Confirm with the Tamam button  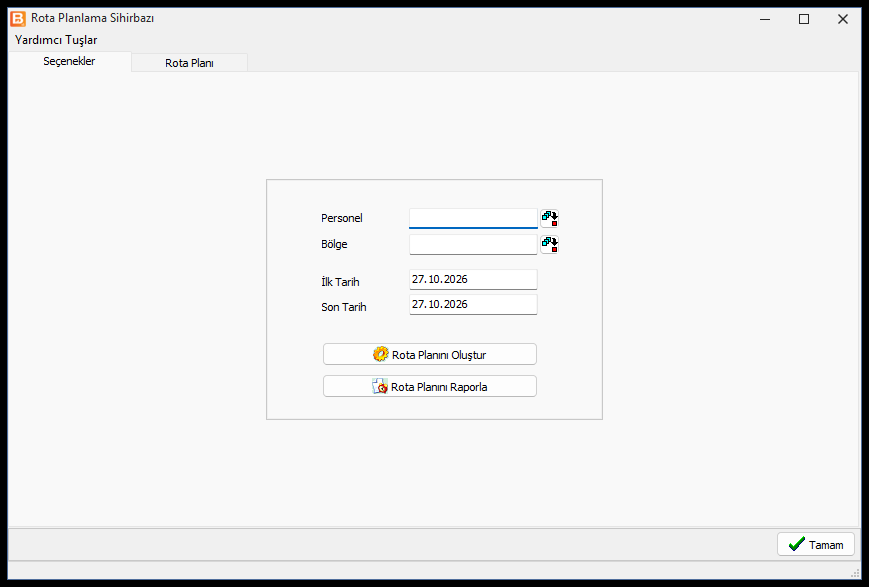click(x=816, y=544)
